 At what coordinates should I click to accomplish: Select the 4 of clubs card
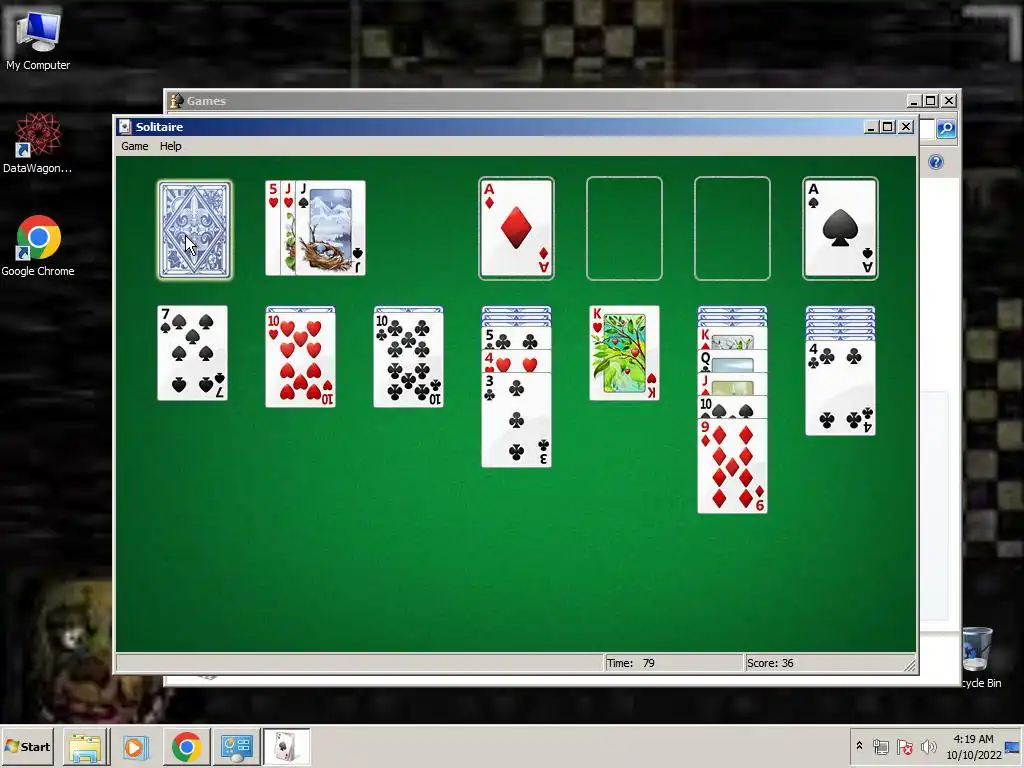pyautogui.click(x=840, y=388)
